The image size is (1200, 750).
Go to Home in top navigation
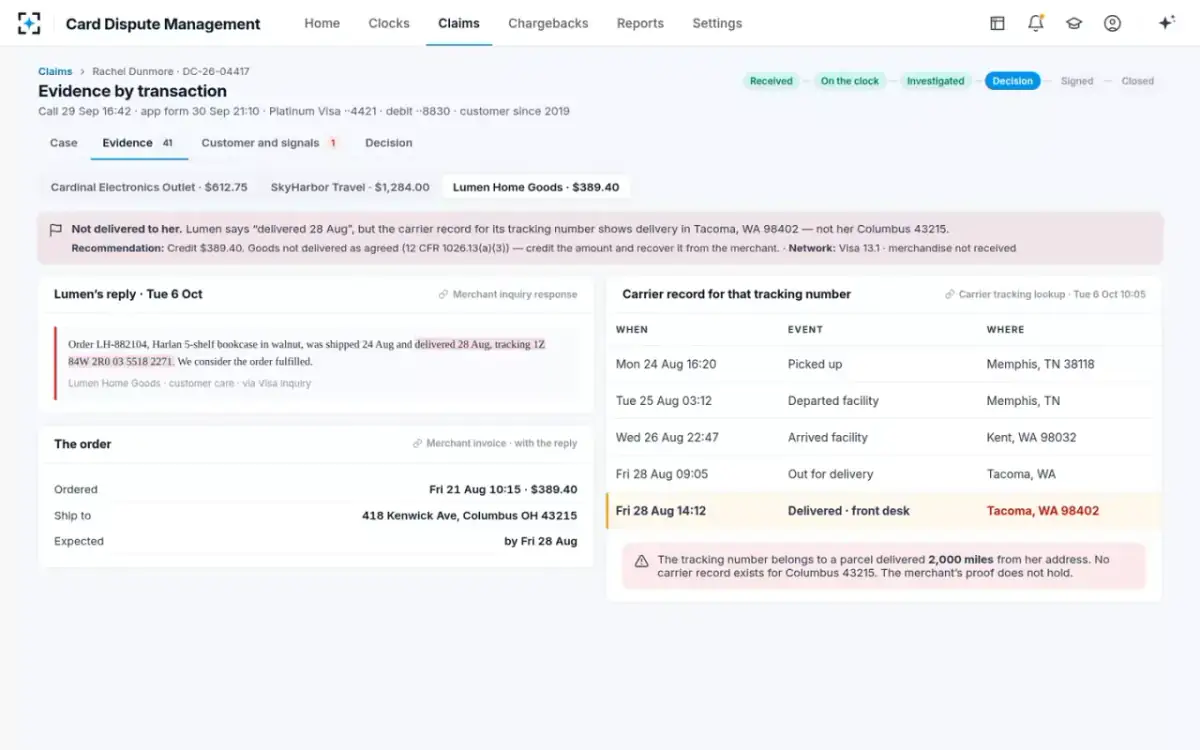322,23
